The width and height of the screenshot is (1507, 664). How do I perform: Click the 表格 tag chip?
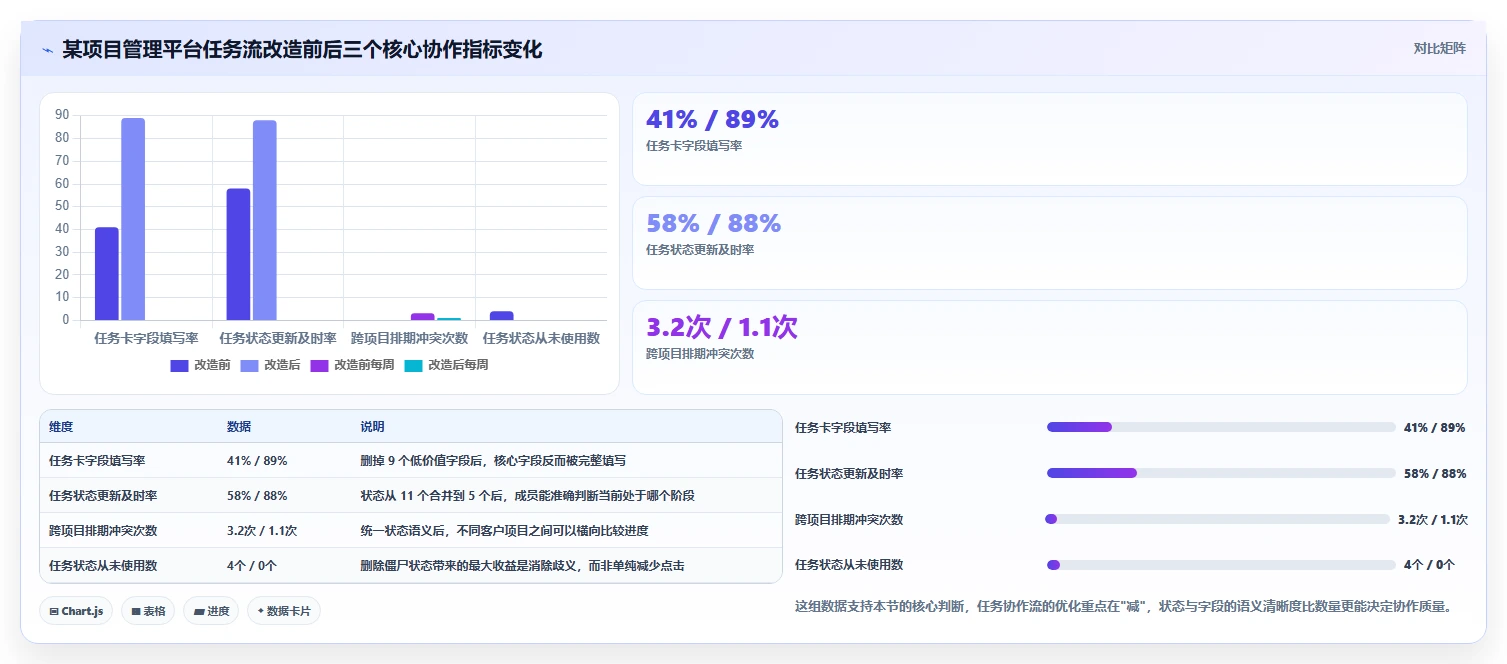pos(148,611)
